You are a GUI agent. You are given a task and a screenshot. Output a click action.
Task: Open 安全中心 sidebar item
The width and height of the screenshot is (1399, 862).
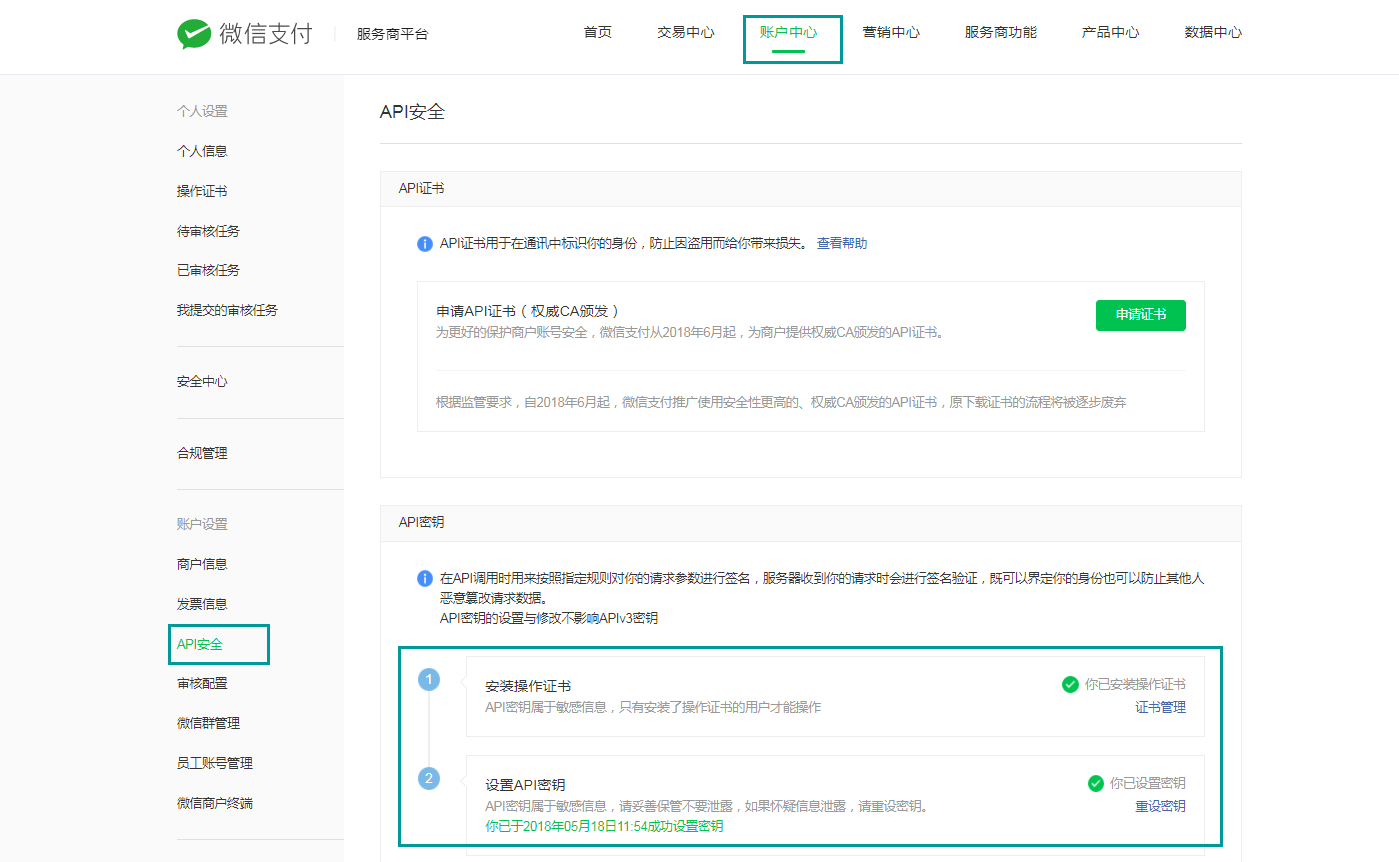point(202,381)
